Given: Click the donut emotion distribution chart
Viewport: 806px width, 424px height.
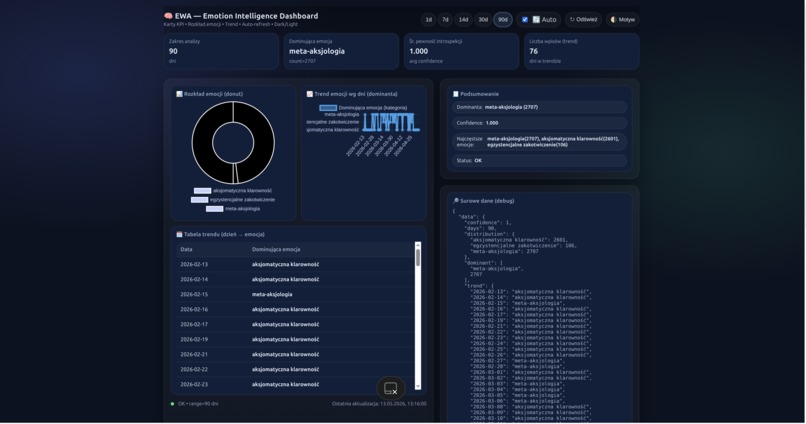Looking at the screenshot, I should click(x=233, y=143).
